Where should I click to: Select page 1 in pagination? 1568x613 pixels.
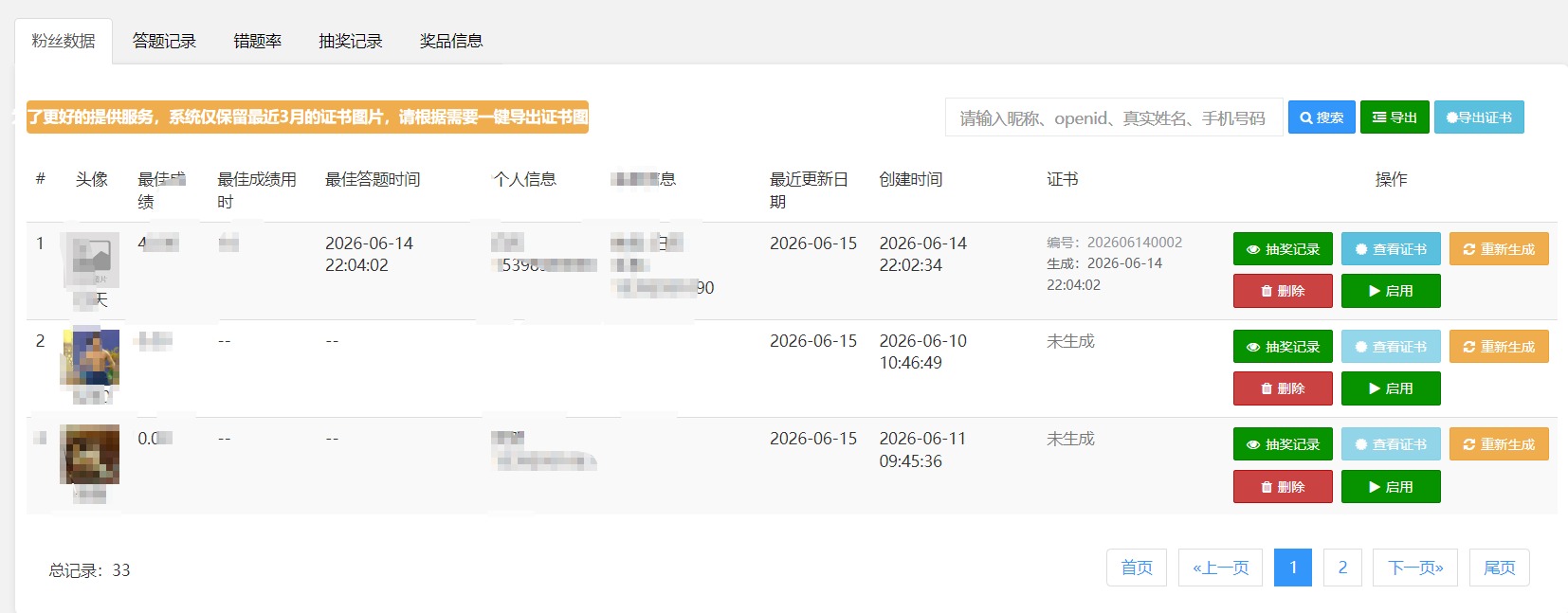pos(1293,568)
